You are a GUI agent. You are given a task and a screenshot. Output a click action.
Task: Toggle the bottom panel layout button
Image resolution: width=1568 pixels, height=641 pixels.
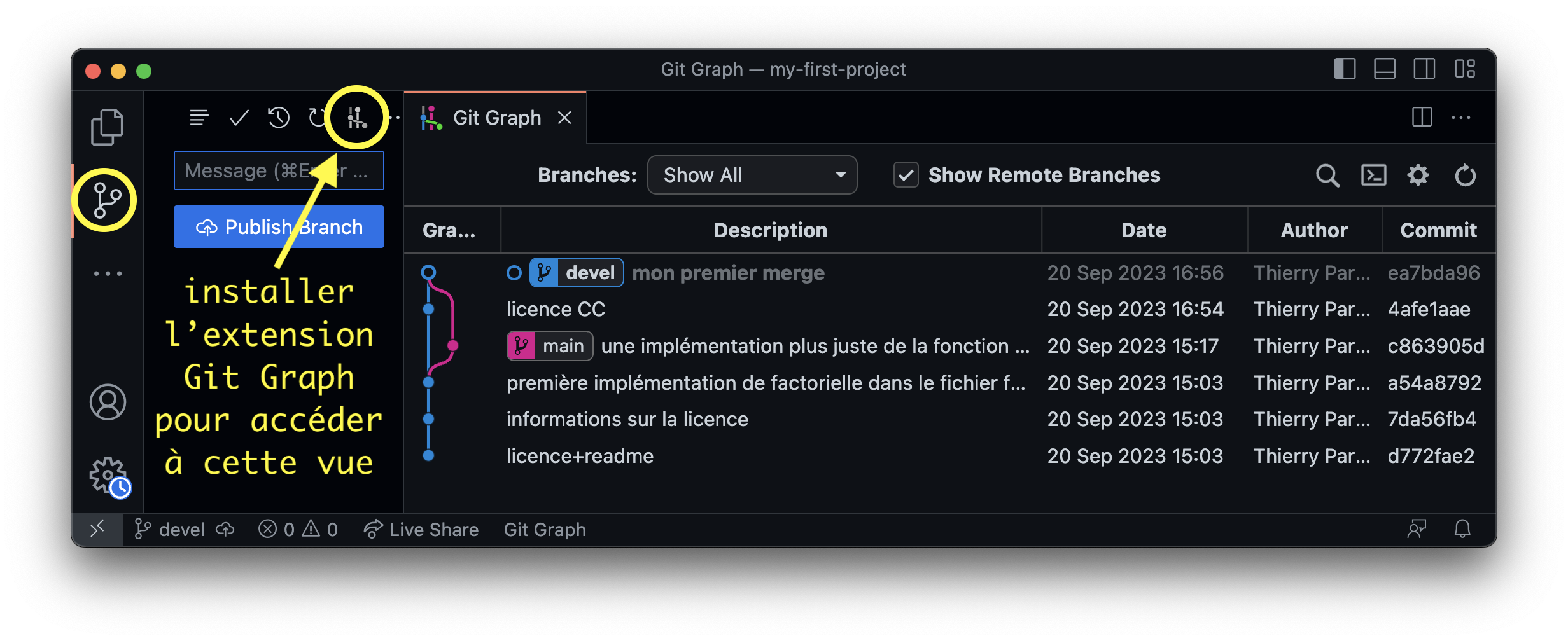[1385, 69]
